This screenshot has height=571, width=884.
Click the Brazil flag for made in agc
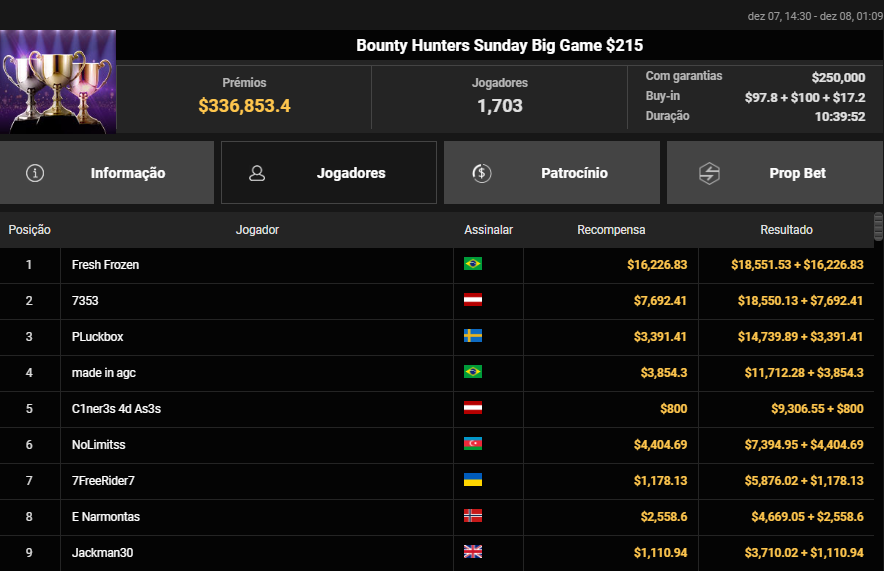point(472,372)
